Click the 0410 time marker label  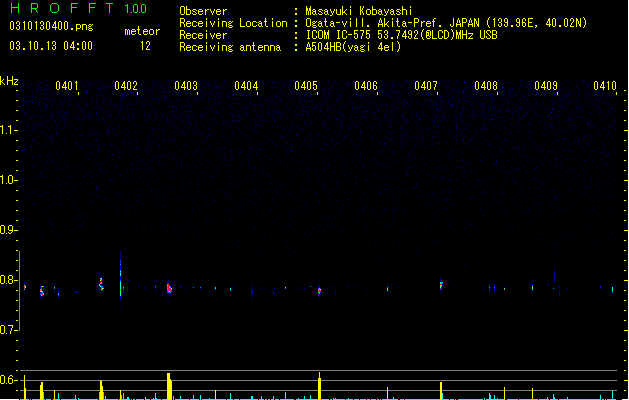click(x=605, y=86)
